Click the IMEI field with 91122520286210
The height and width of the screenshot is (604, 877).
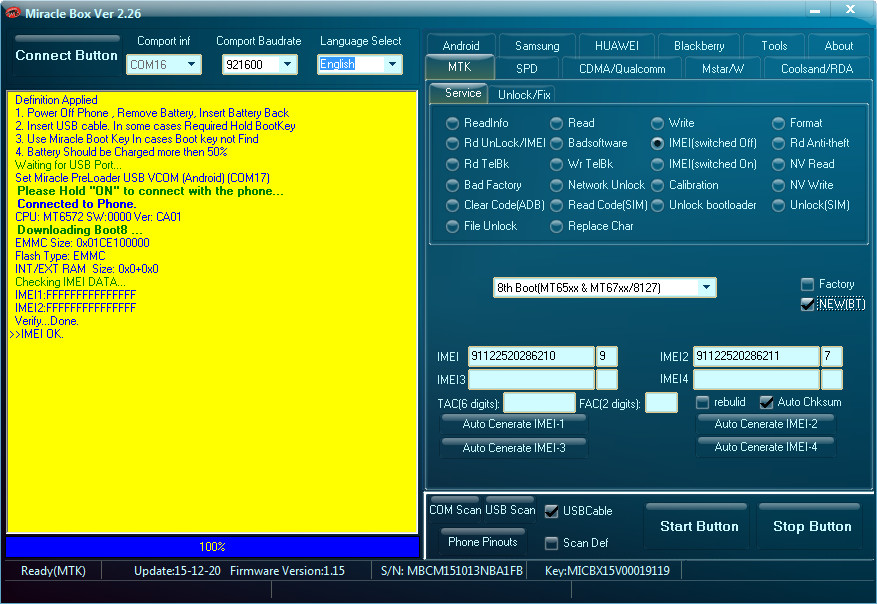click(531, 356)
